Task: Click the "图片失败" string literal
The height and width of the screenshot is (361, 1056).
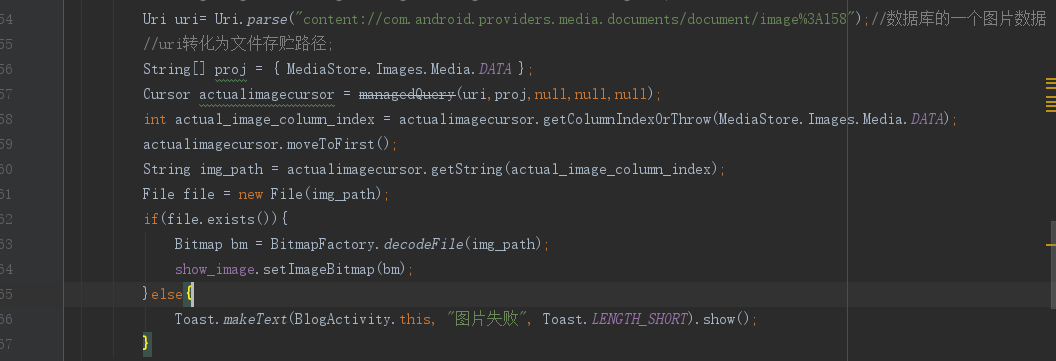Action: tap(486, 319)
